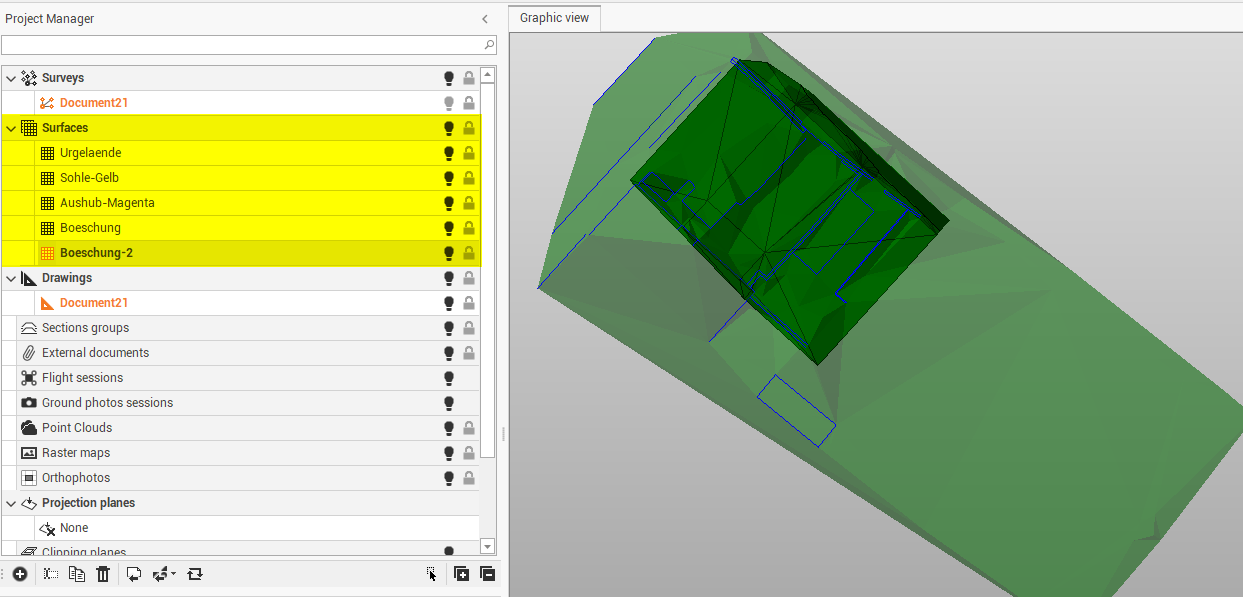Collapse the Surfaces tree group
Image resolution: width=1243 pixels, height=597 pixels.
coord(11,128)
